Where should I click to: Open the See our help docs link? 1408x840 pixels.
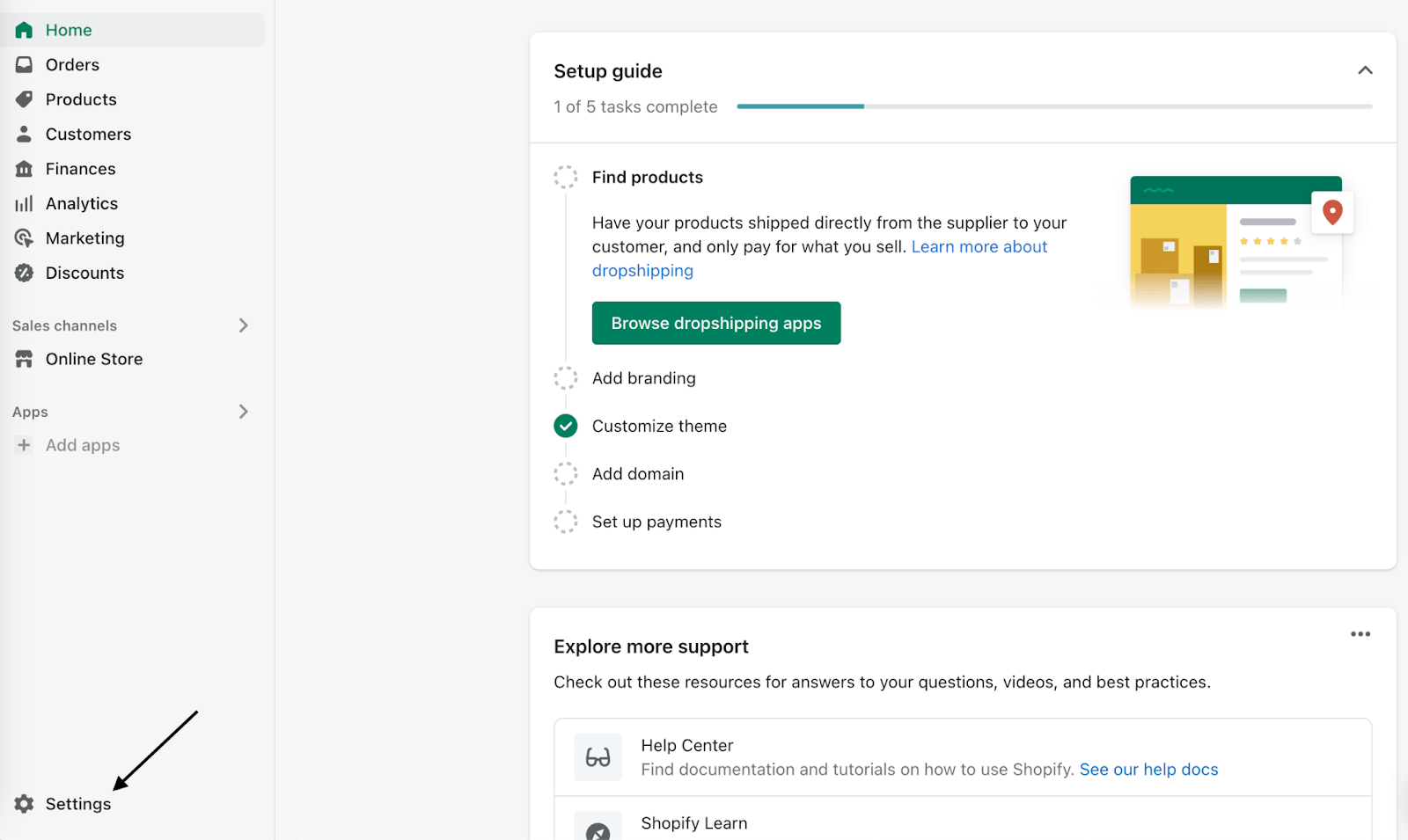click(1148, 769)
